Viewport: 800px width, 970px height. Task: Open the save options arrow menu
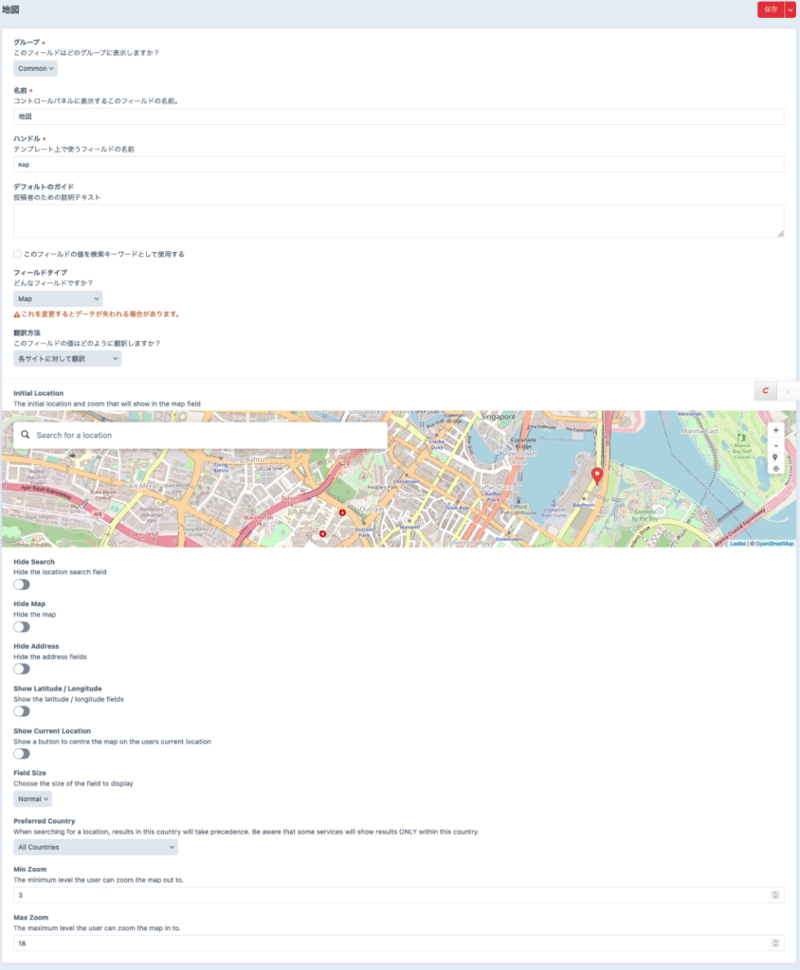[x=790, y=9]
